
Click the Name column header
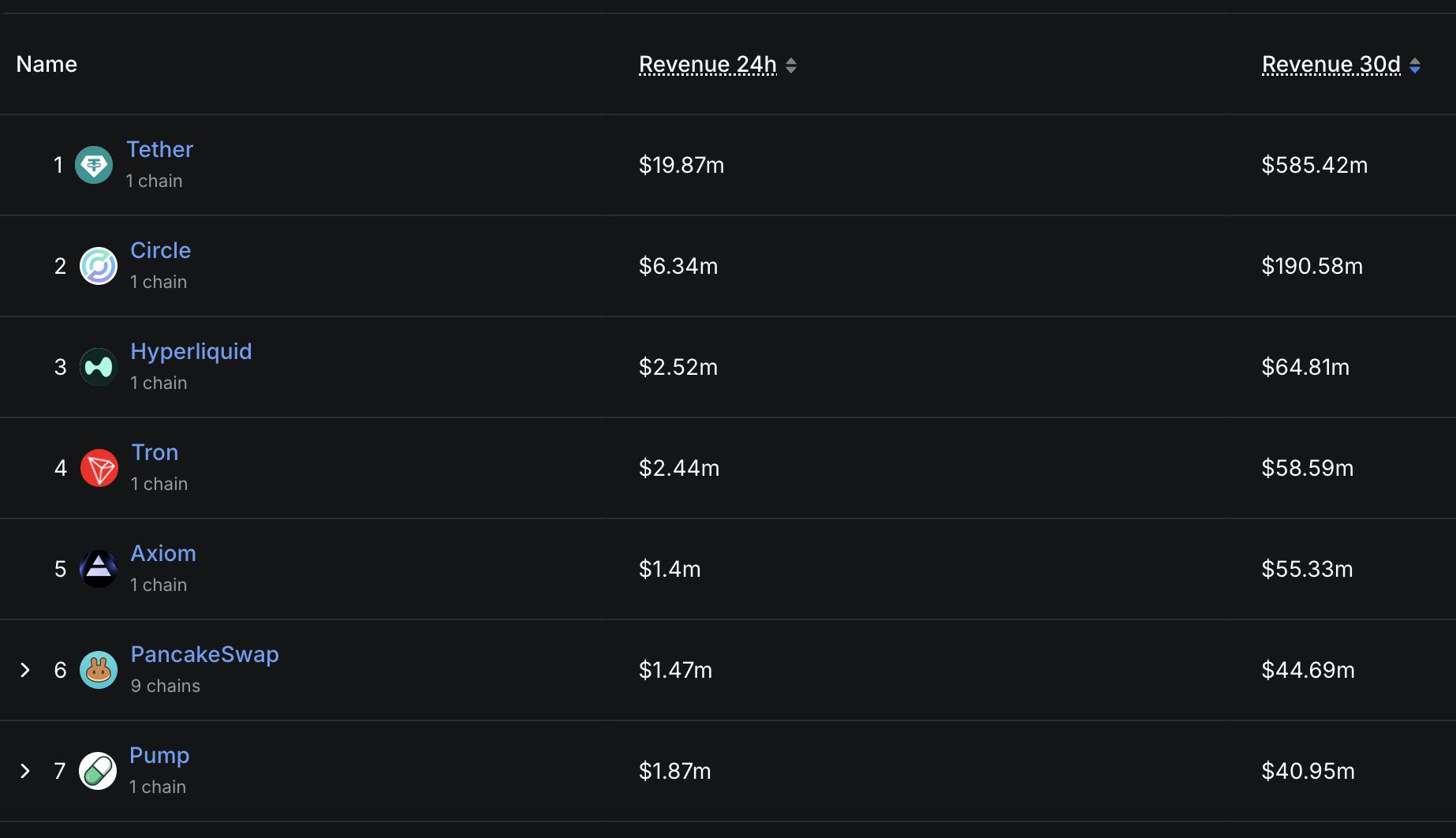coord(47,64)
